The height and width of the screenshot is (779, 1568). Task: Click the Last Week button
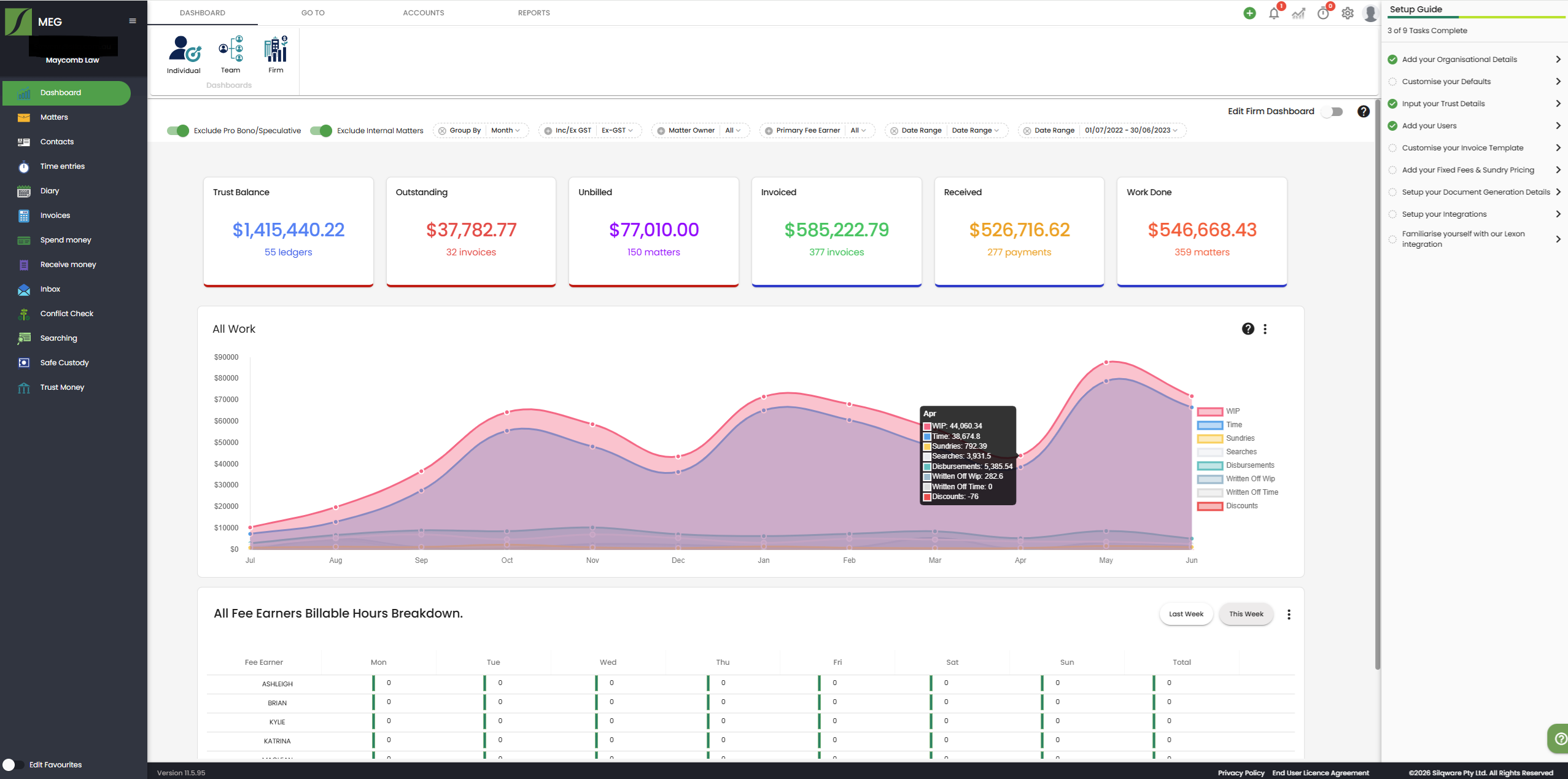coord(1186,614)
